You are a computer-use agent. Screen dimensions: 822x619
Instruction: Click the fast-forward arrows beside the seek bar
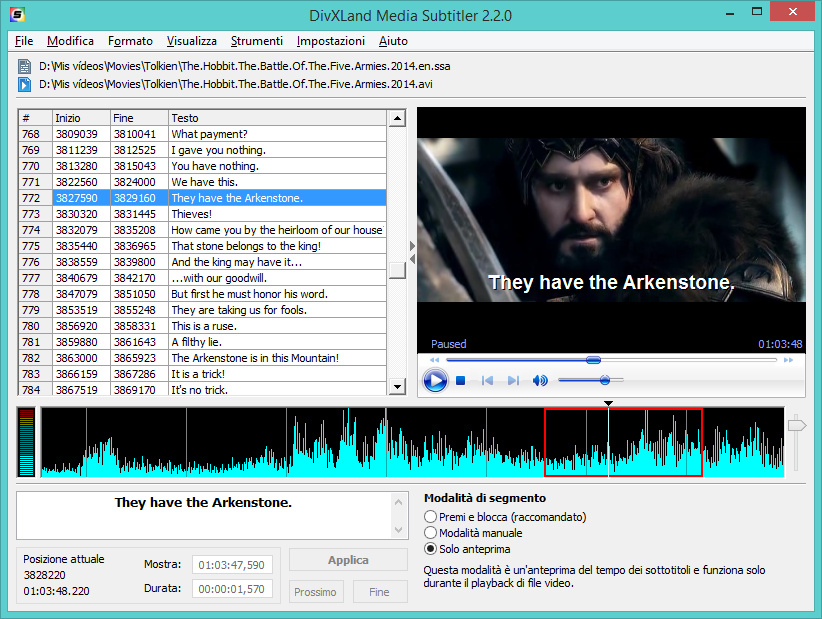click(x=789, y=360)
